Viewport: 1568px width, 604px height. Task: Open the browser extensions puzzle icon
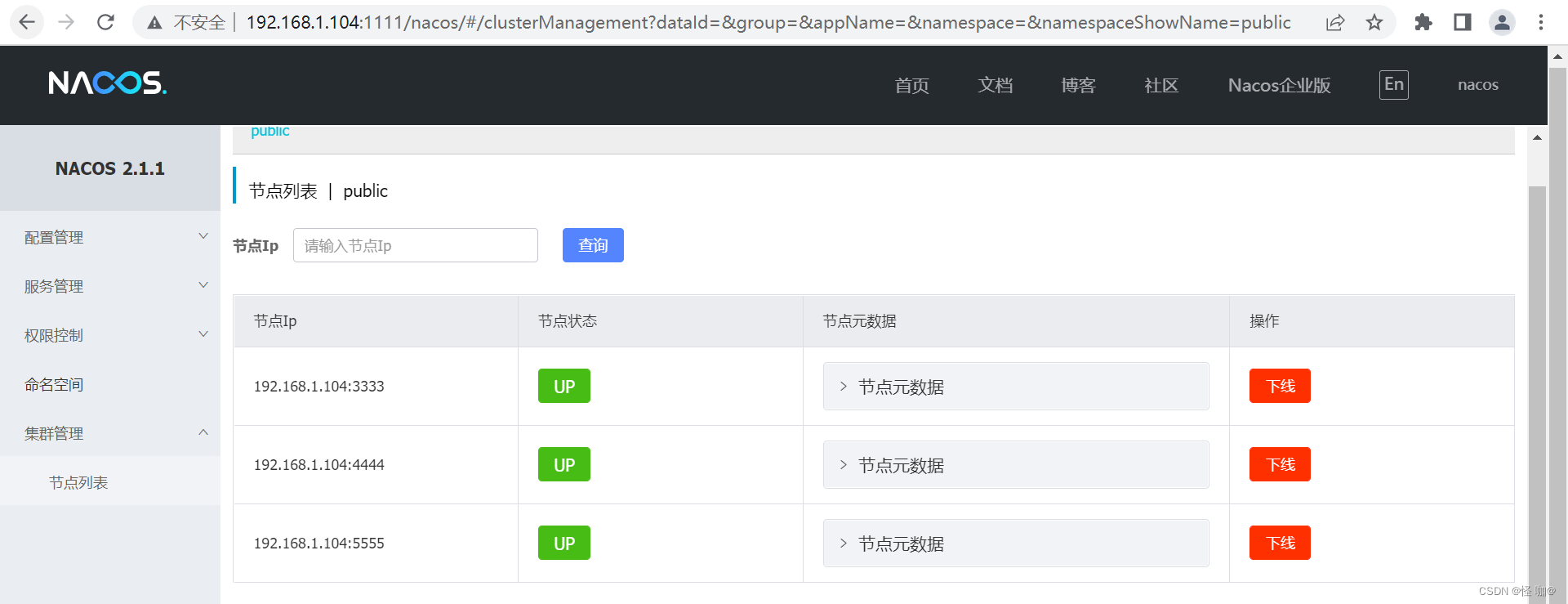[1423, 22]
